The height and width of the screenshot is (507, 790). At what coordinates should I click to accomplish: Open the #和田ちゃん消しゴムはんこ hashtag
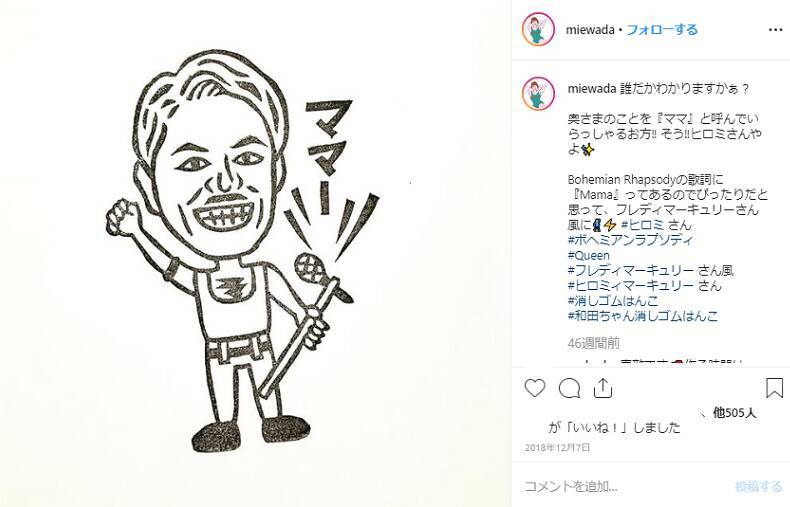643,316
